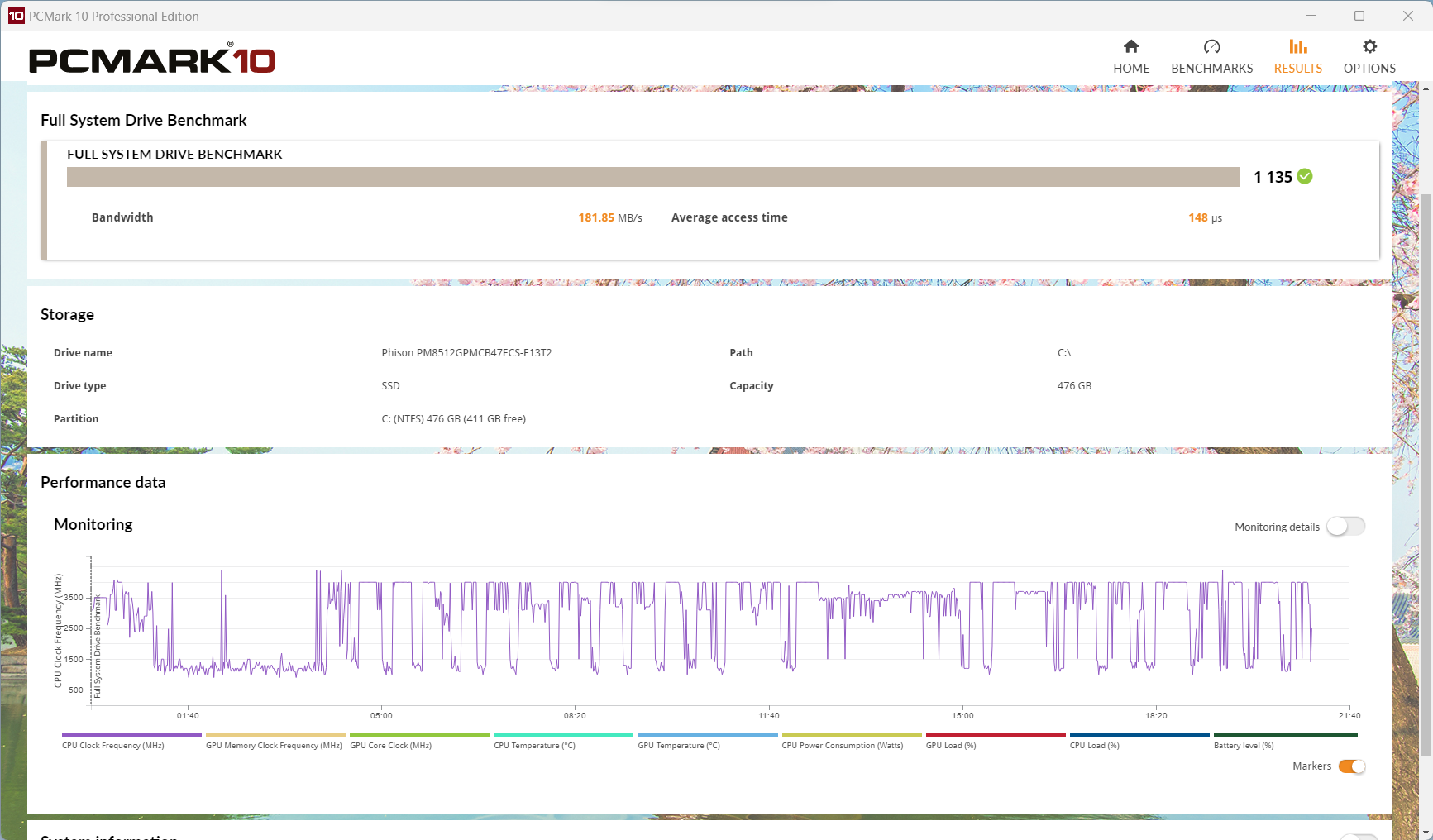Open the Options gear icon
The width and height of the screenshot is (1433, 840).
coord(1370,46)
